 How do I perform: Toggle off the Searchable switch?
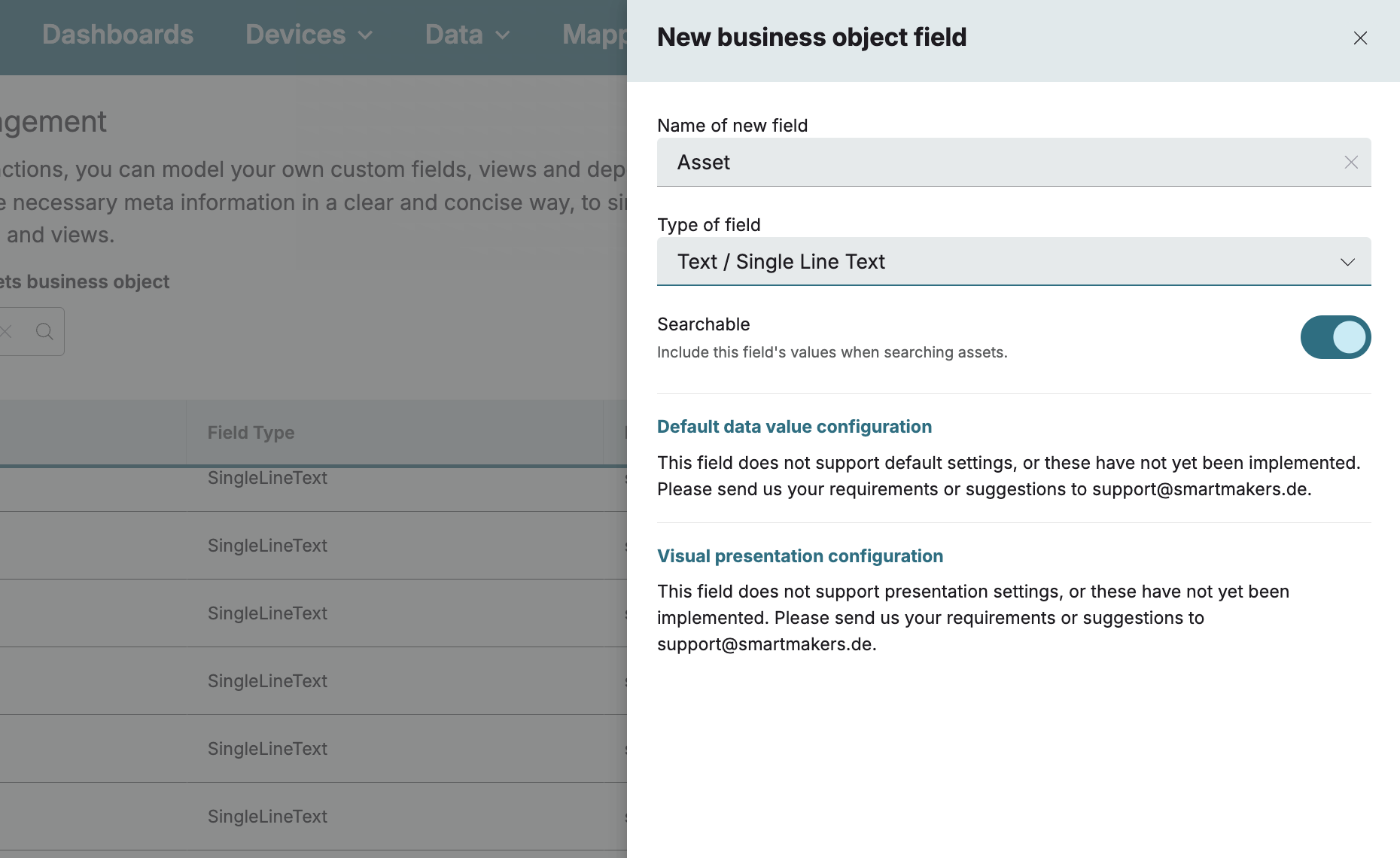1335,337
